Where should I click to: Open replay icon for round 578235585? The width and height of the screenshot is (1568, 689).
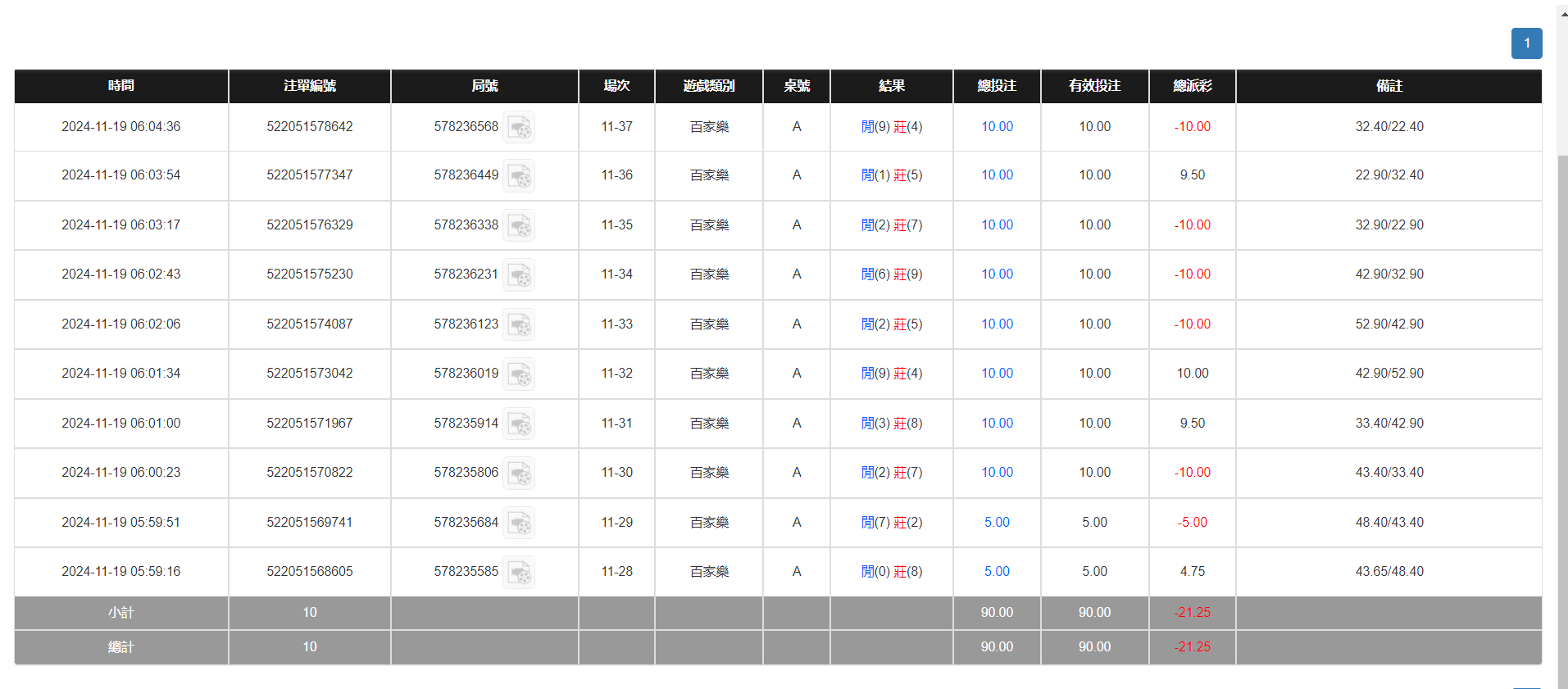(x=519, y=572)
